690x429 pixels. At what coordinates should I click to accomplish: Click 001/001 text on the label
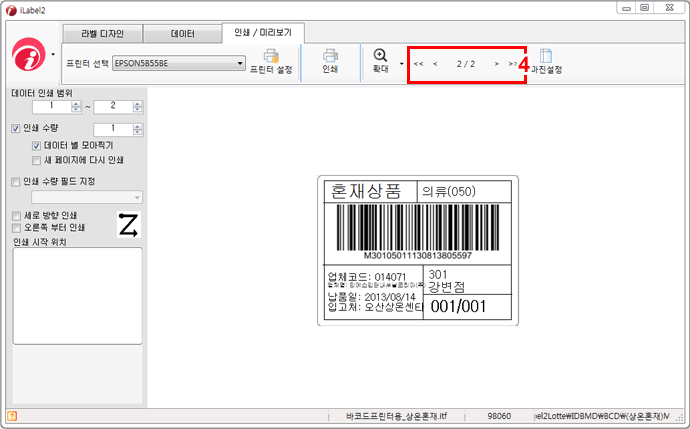tap(458, 306)
